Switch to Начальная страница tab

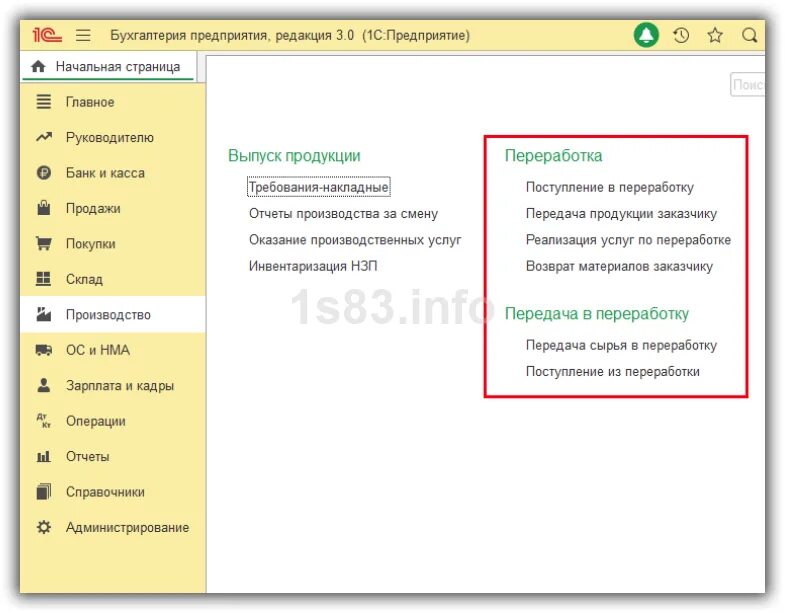[108, 67]
